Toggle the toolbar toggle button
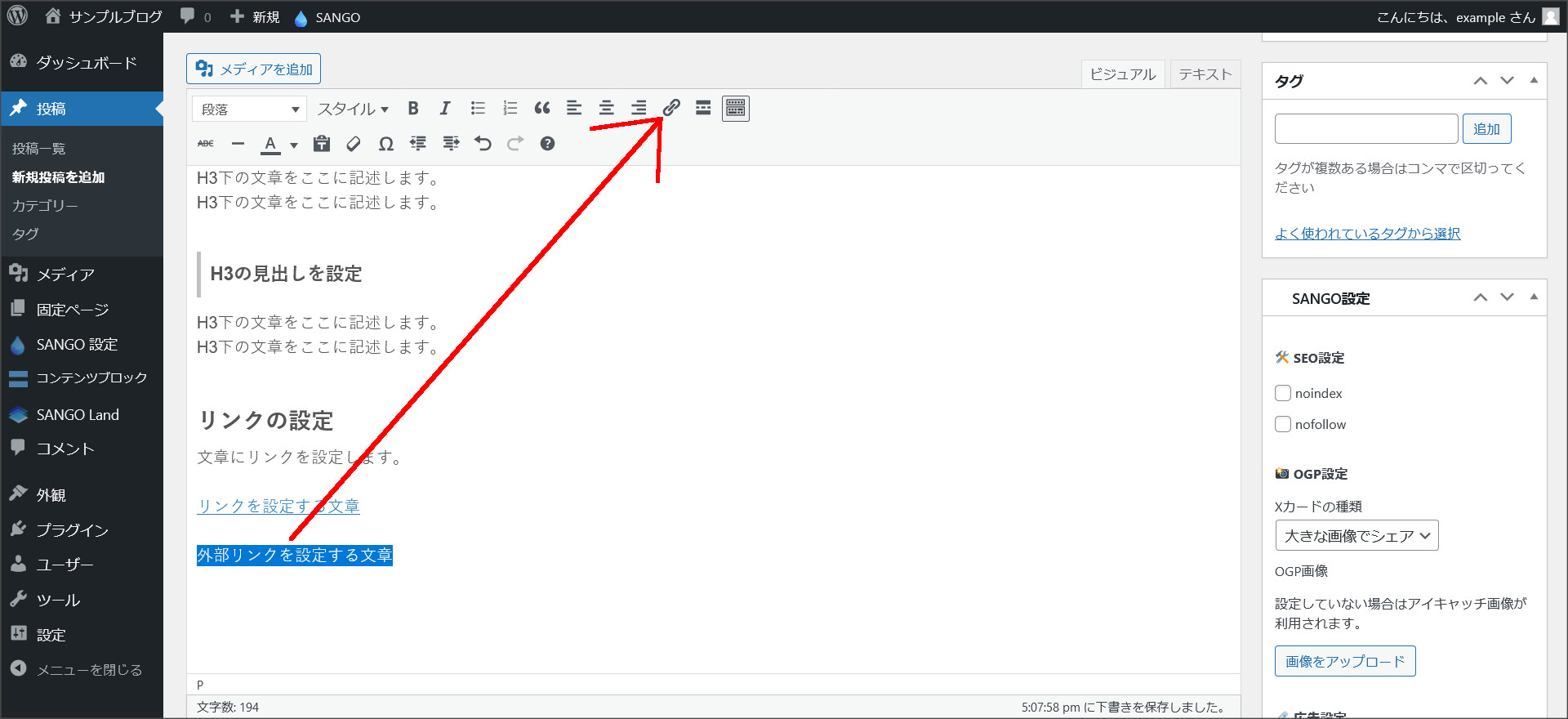The width and height of the screenshot is (1568, 719). 736,108
